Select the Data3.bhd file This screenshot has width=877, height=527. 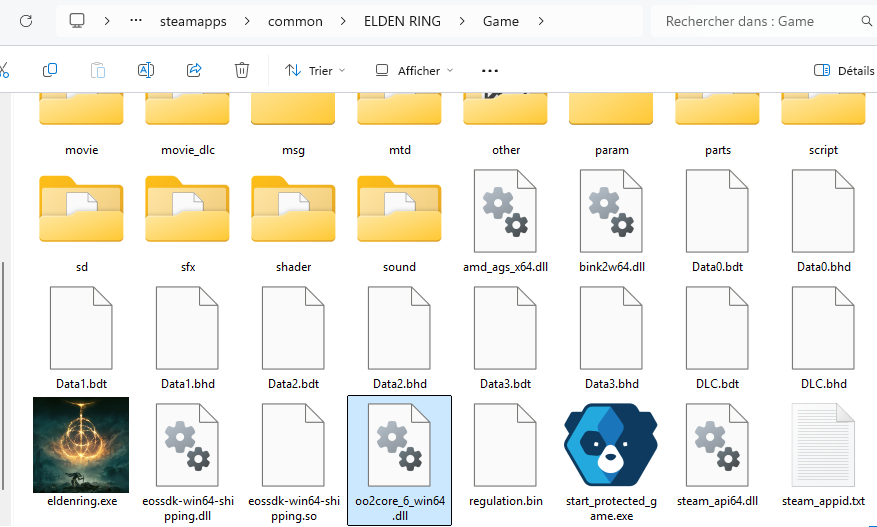(x=611, y=338)
